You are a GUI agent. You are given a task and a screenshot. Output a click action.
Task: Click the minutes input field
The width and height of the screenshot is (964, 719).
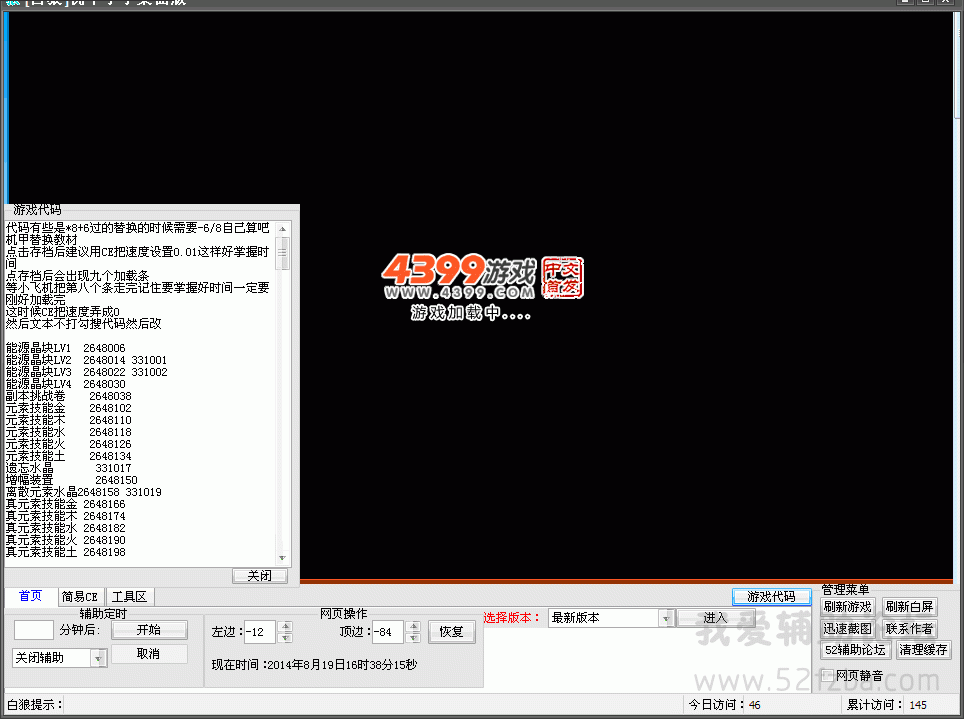34,630
